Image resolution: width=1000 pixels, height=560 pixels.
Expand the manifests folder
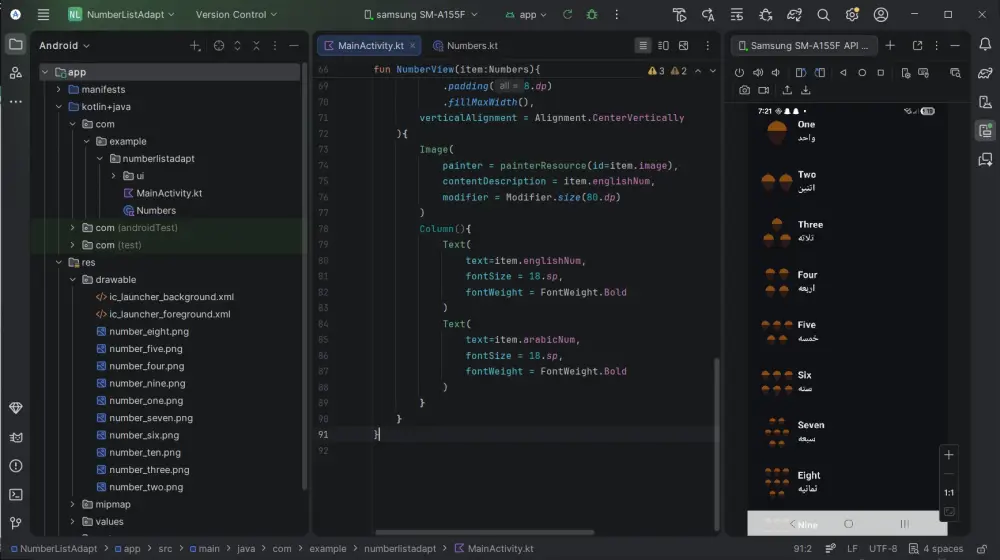click(59, 89)
